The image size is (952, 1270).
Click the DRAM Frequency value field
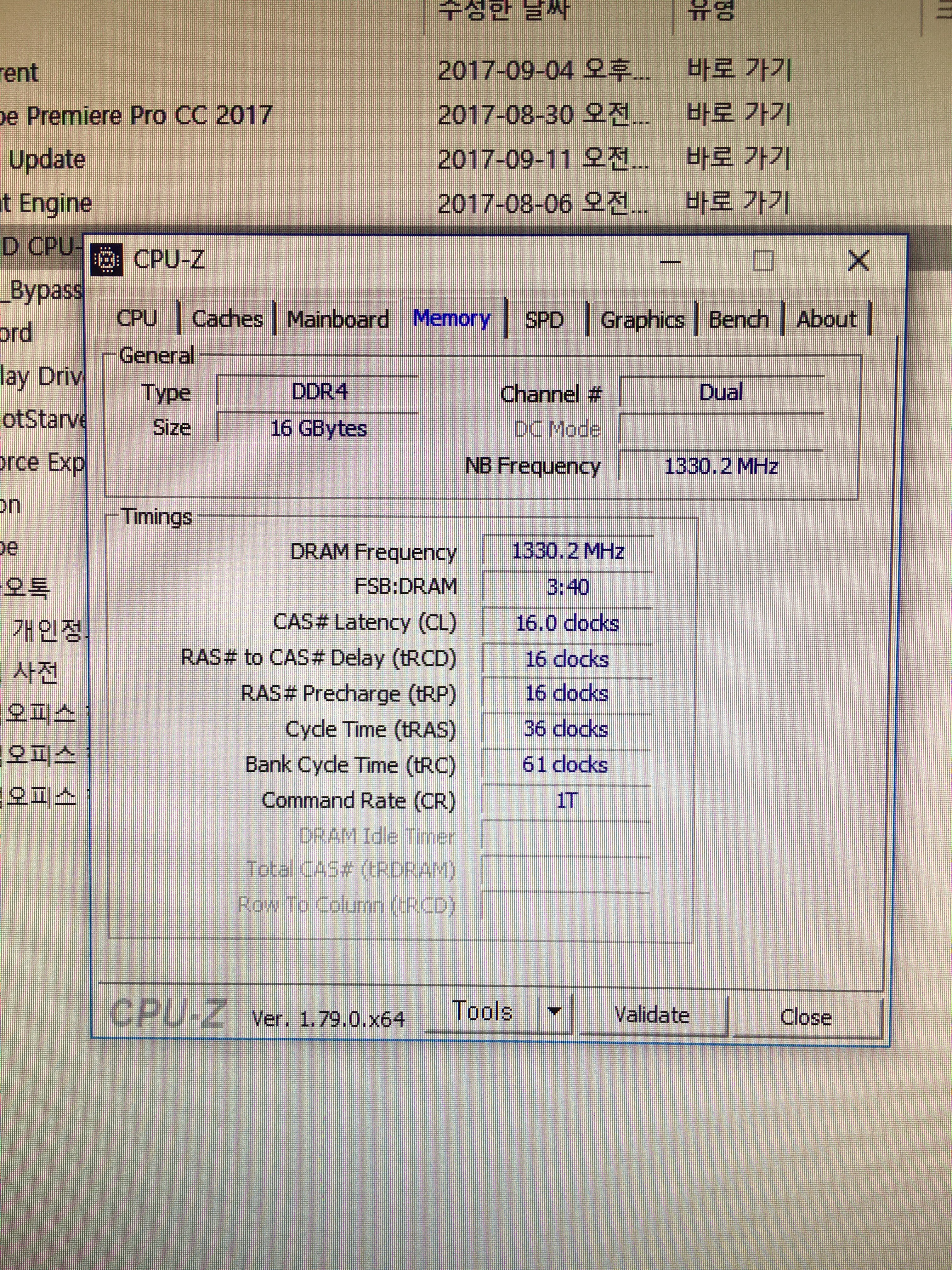(568, 551)
